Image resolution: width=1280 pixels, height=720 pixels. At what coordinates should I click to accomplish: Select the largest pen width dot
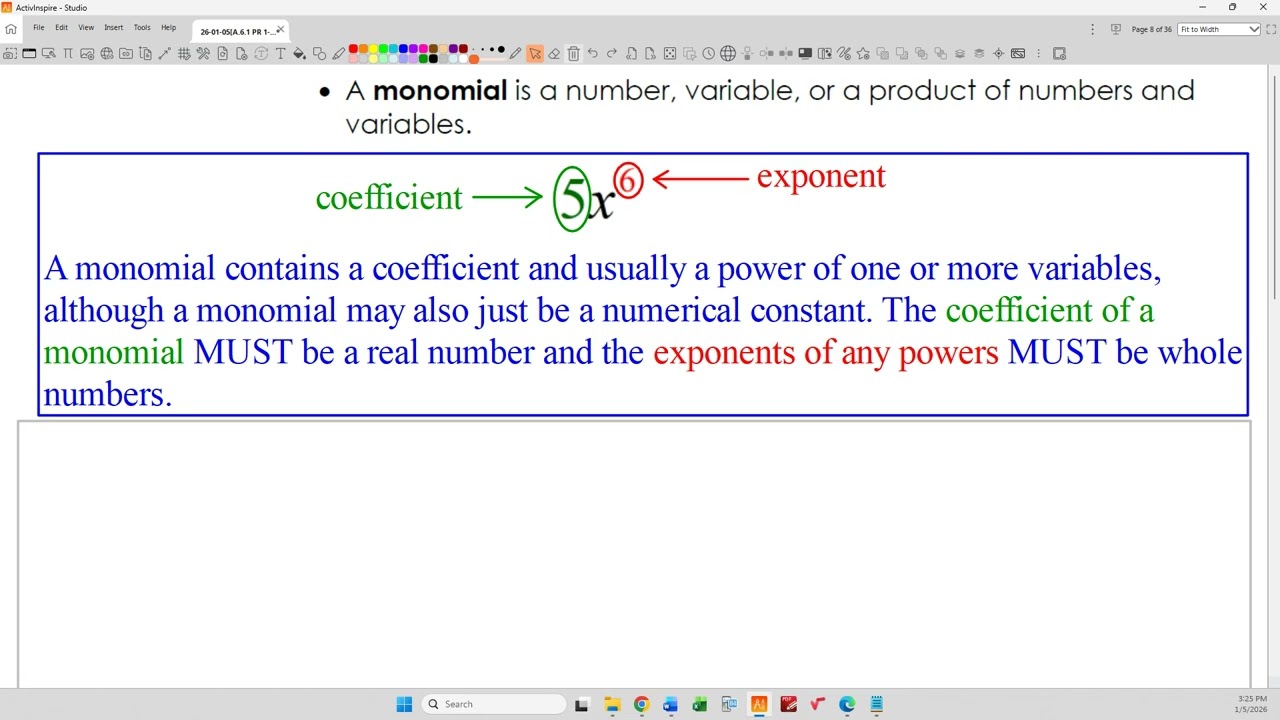pos(501,48)
